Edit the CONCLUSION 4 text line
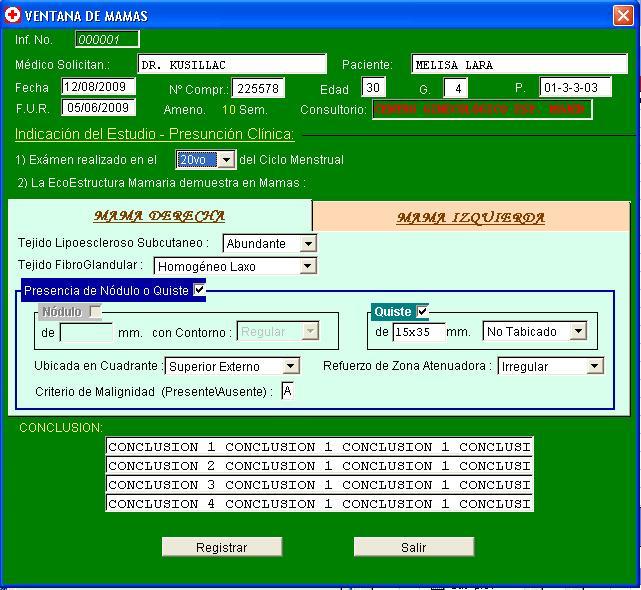 coord(319,503)
